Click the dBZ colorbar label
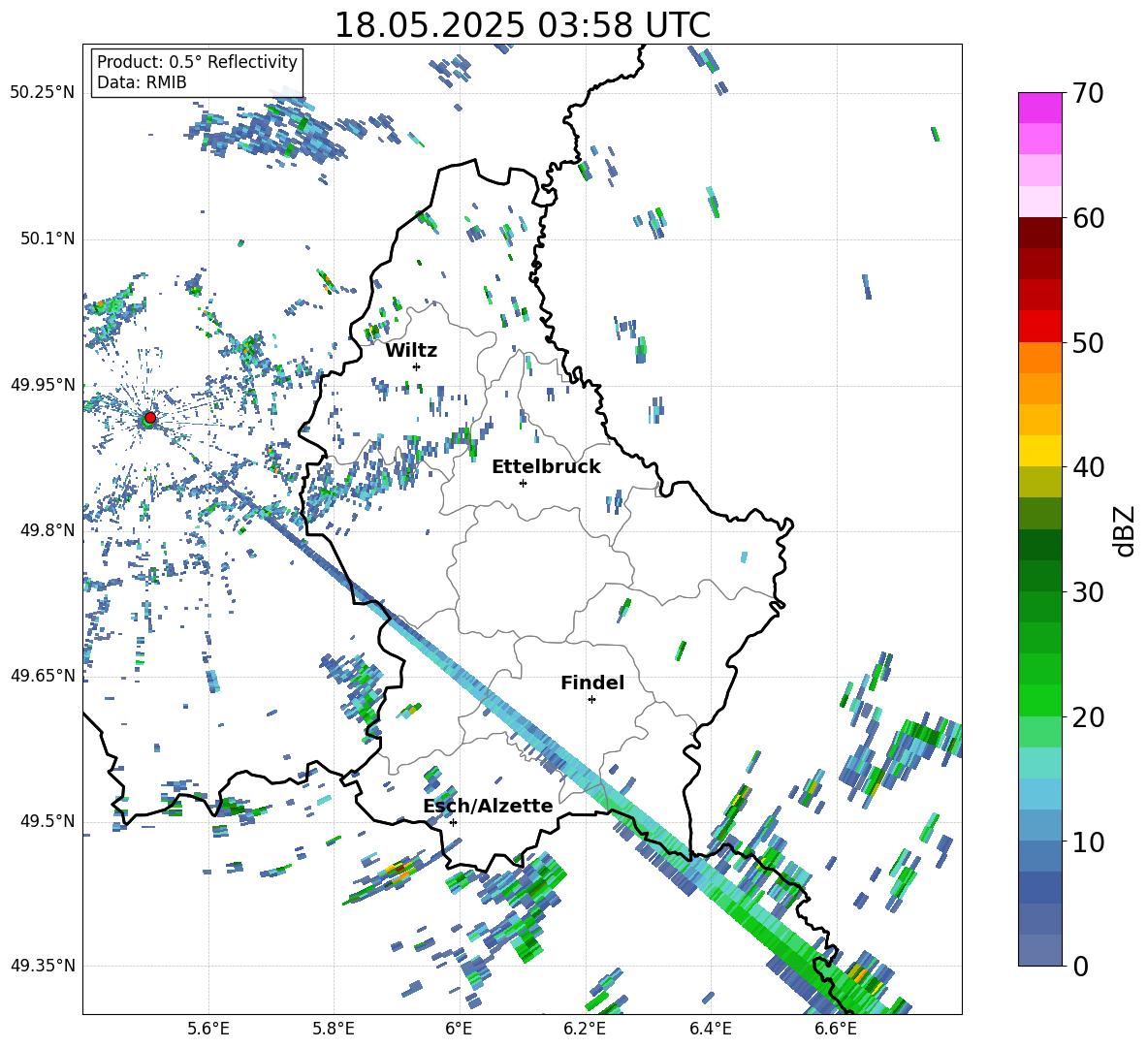Screen dimensions: 1148x1048 [x=1124, y=530]
